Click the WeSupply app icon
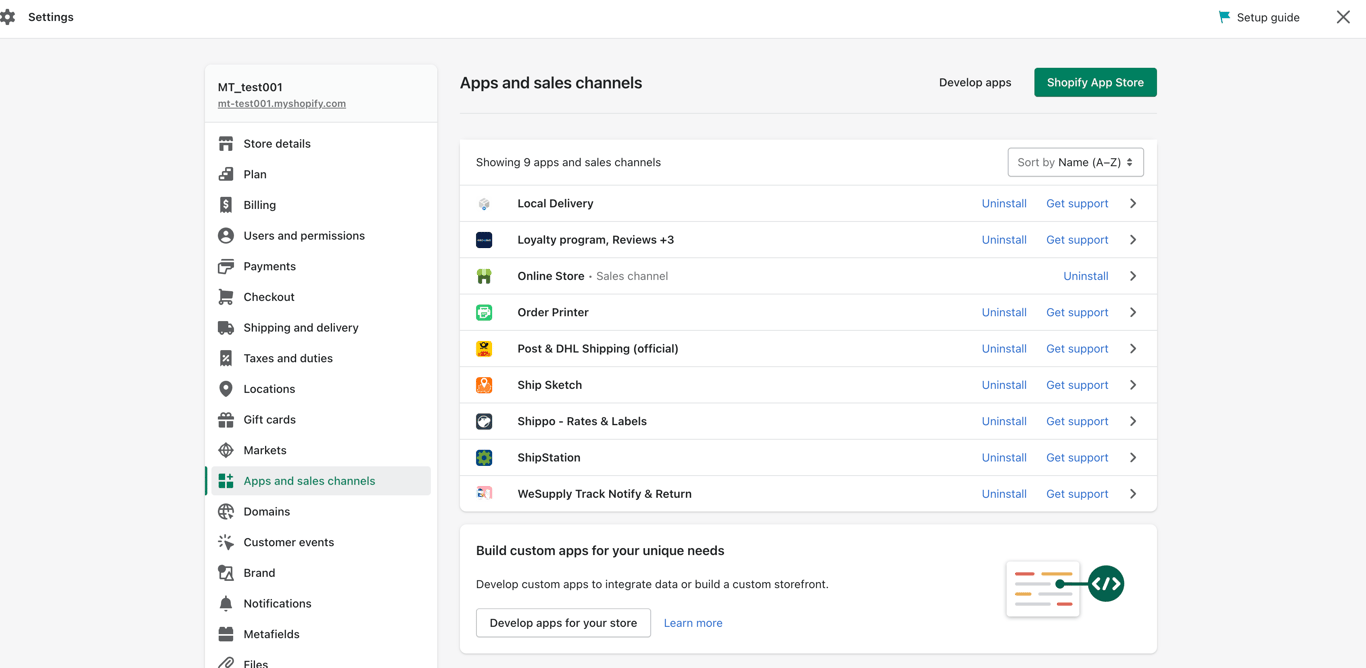 coord(484,494)
